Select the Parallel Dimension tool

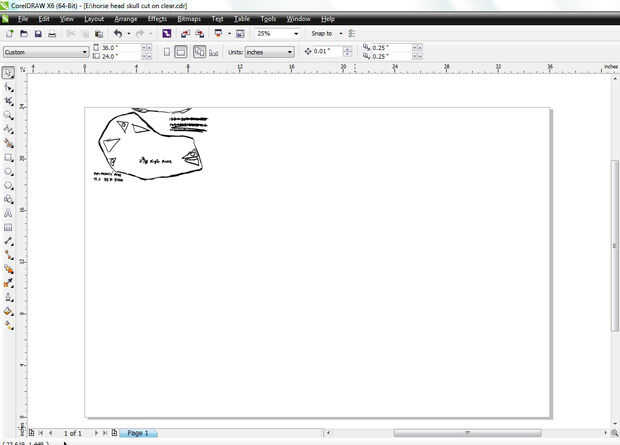click(8, 241)
